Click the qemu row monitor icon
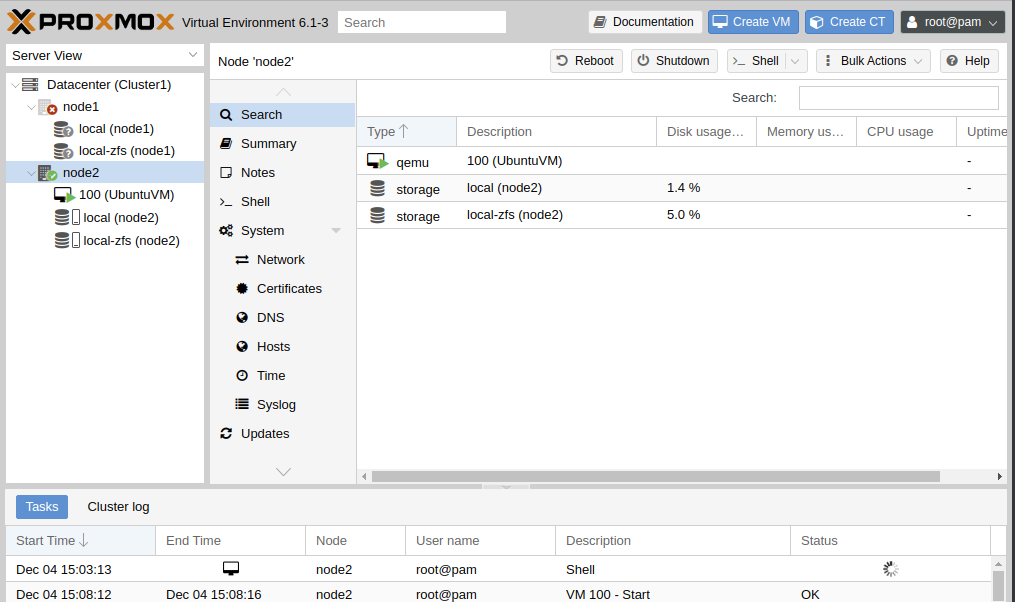The height and width of the screenshot is (602, 1015). [x=377, y=161]
